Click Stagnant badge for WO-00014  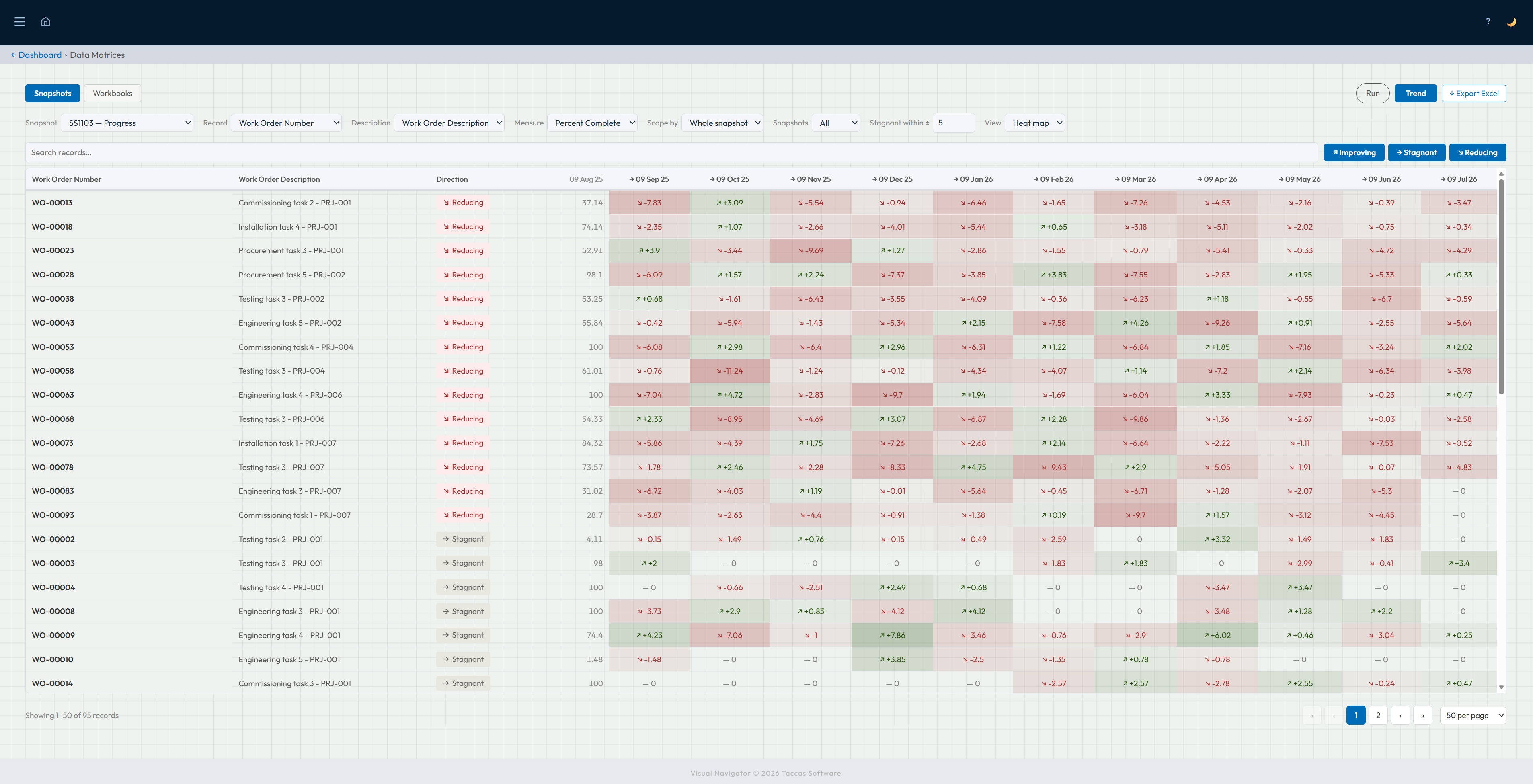463,683
